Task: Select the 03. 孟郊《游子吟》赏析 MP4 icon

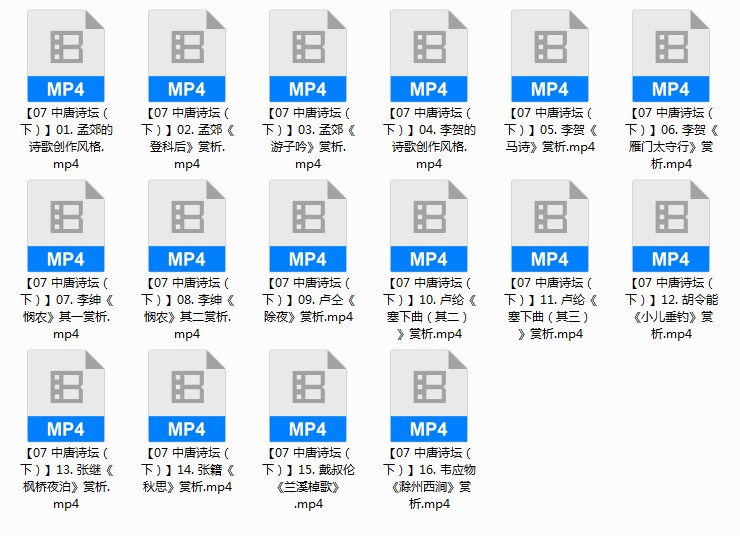Action: (308, 56)
